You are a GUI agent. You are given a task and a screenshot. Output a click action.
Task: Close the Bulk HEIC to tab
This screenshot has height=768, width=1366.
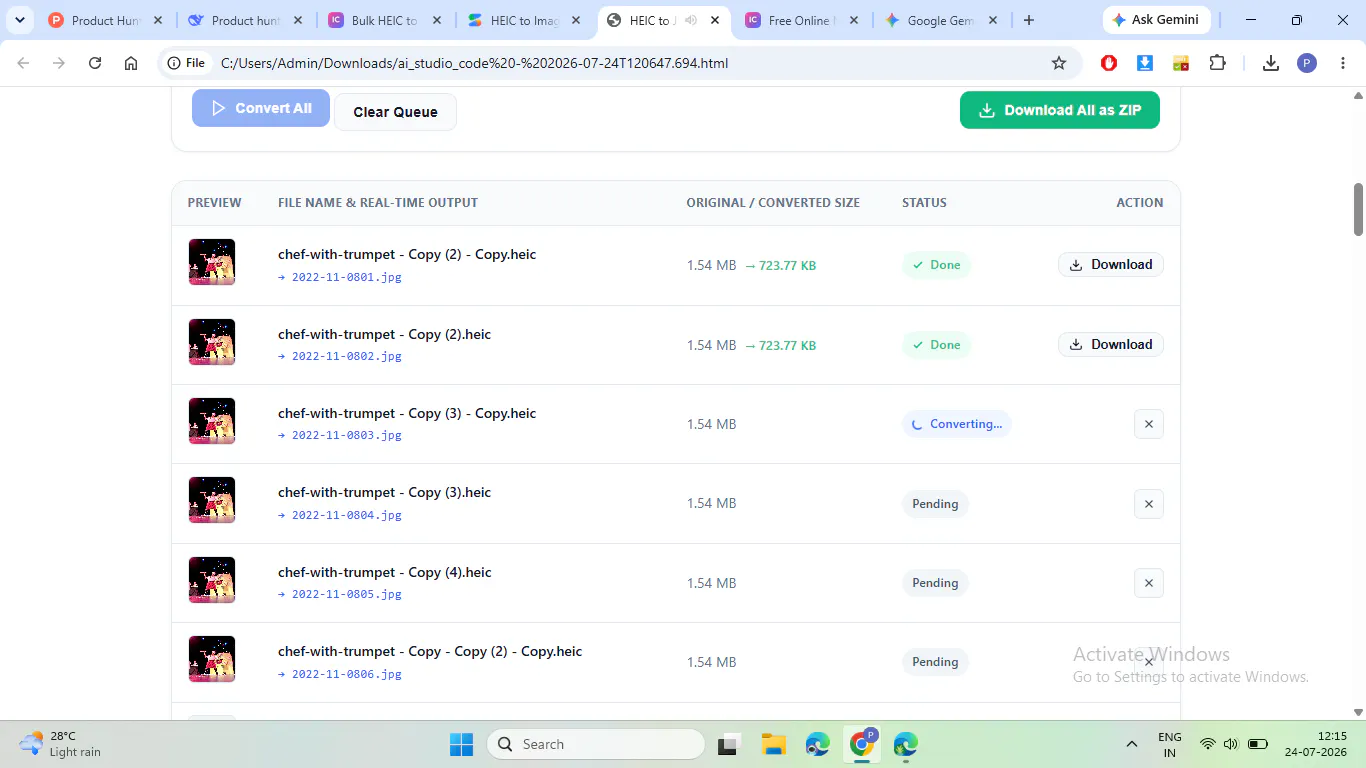pos(437,20)
